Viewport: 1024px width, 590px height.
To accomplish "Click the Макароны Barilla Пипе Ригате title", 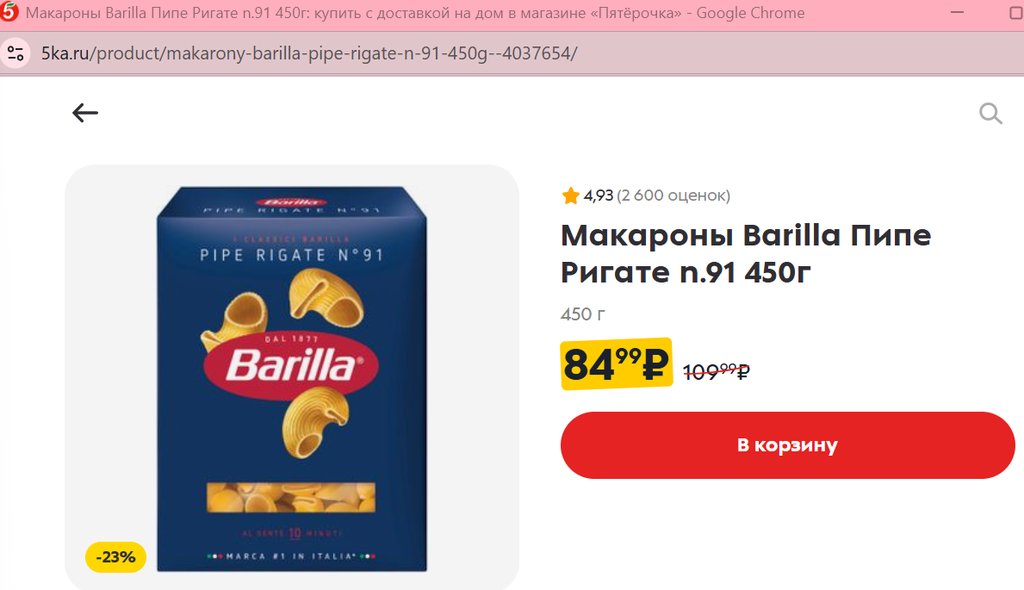I will pyautogui.click(x=746, y=254).
